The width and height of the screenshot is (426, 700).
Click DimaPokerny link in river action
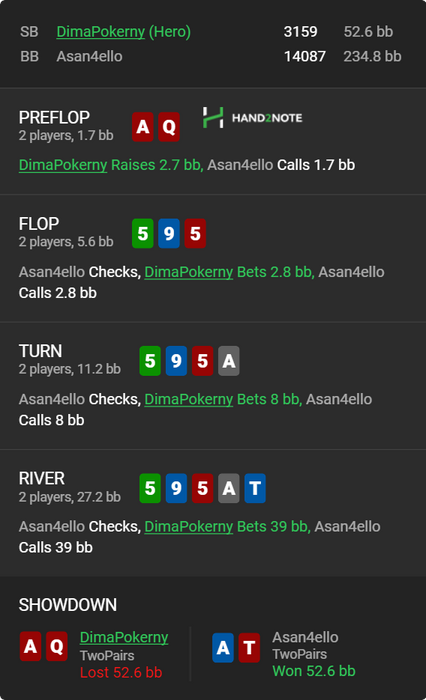(188, 526)
